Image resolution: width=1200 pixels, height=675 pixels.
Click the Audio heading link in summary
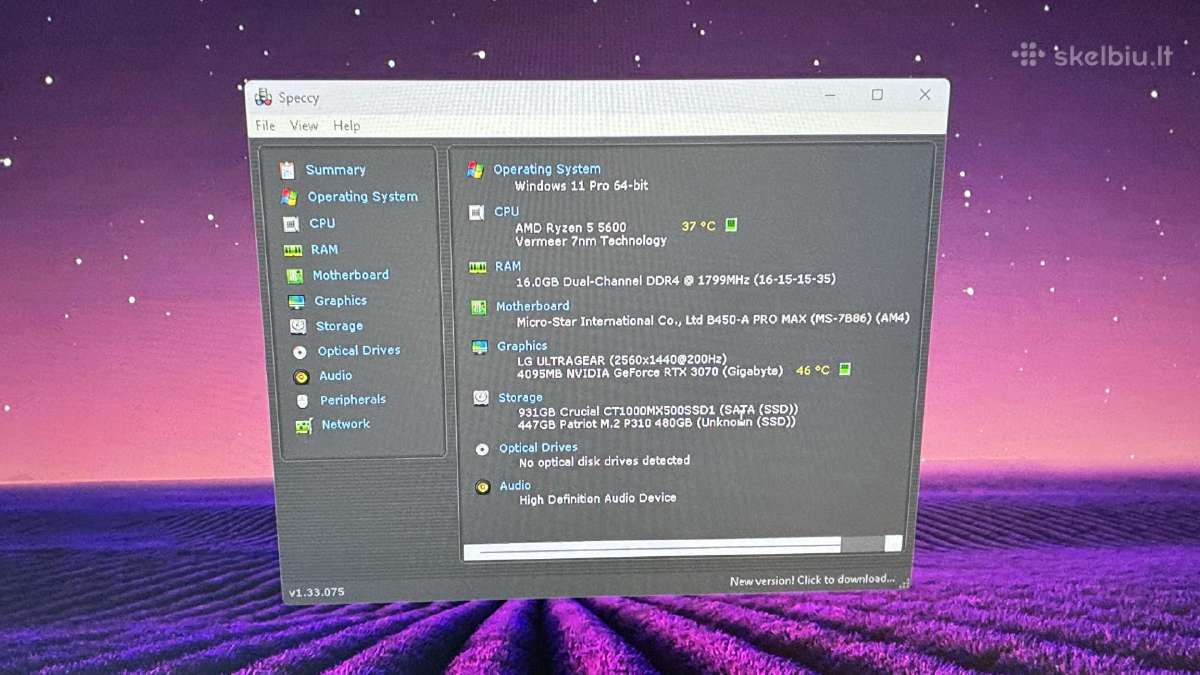(x=515, y=486)
